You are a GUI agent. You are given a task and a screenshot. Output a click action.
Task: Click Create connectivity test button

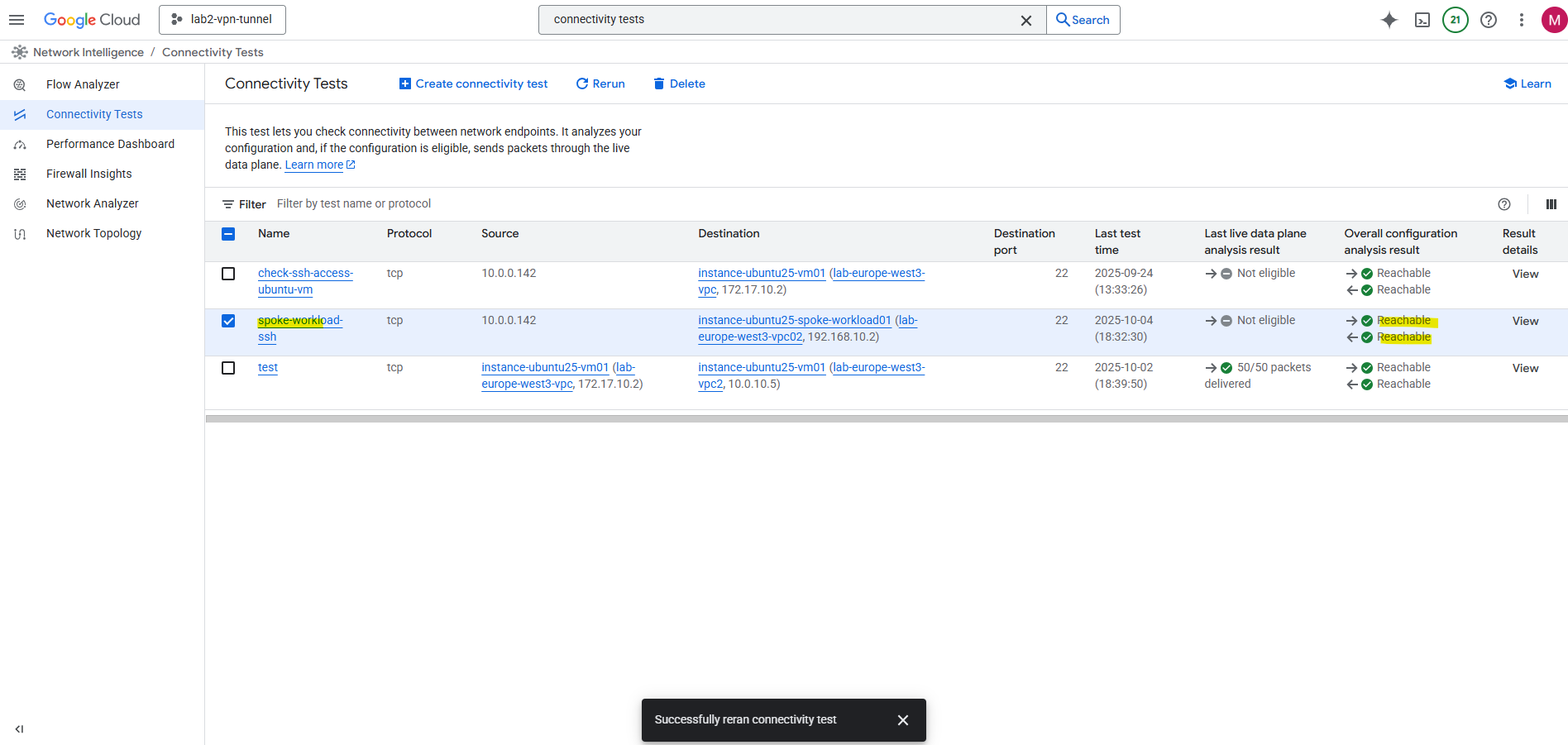click(x=473, y=84)
